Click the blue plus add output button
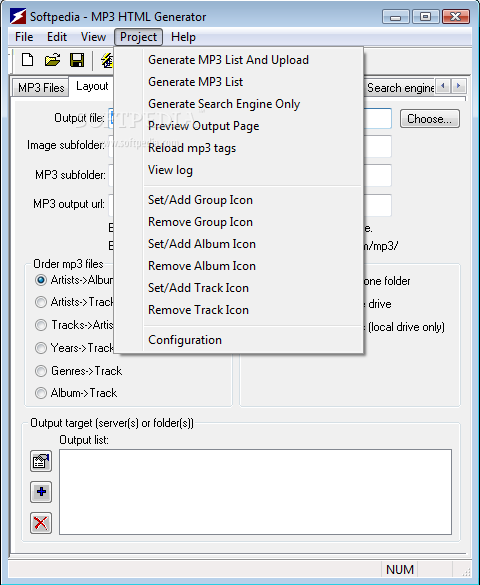Screen dimensions: 480x585 coord(41,492)
